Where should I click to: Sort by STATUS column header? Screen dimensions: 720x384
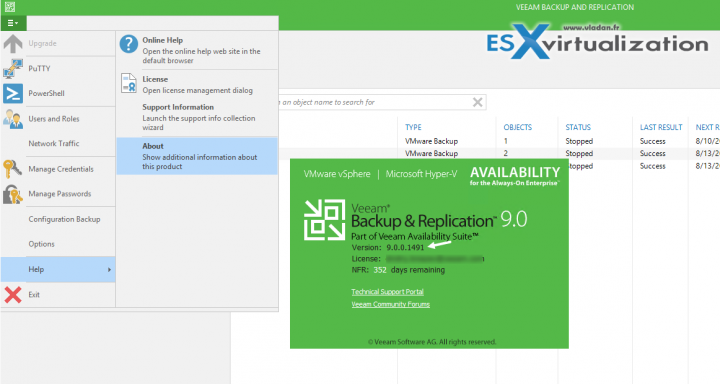click(x=578, y=127)
